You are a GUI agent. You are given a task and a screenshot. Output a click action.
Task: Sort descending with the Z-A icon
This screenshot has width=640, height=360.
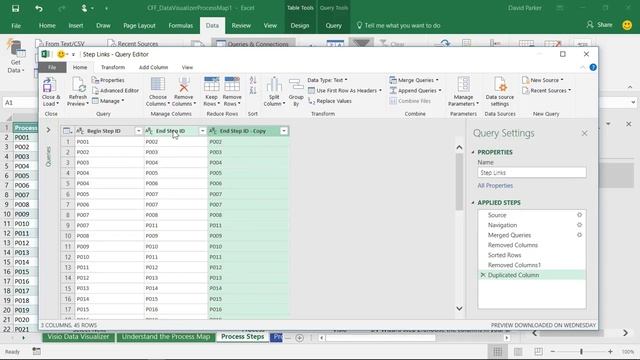pos(253,90)
